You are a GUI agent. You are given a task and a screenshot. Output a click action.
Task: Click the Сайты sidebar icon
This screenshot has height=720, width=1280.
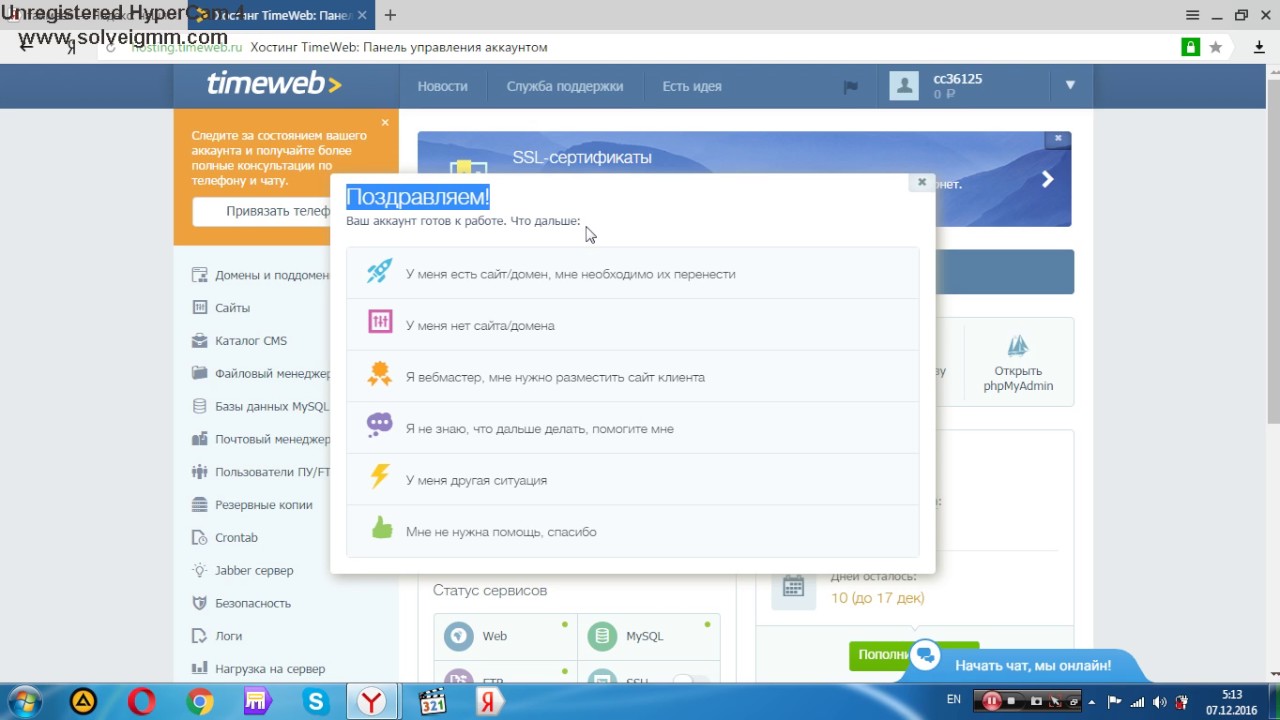(198, 308)
